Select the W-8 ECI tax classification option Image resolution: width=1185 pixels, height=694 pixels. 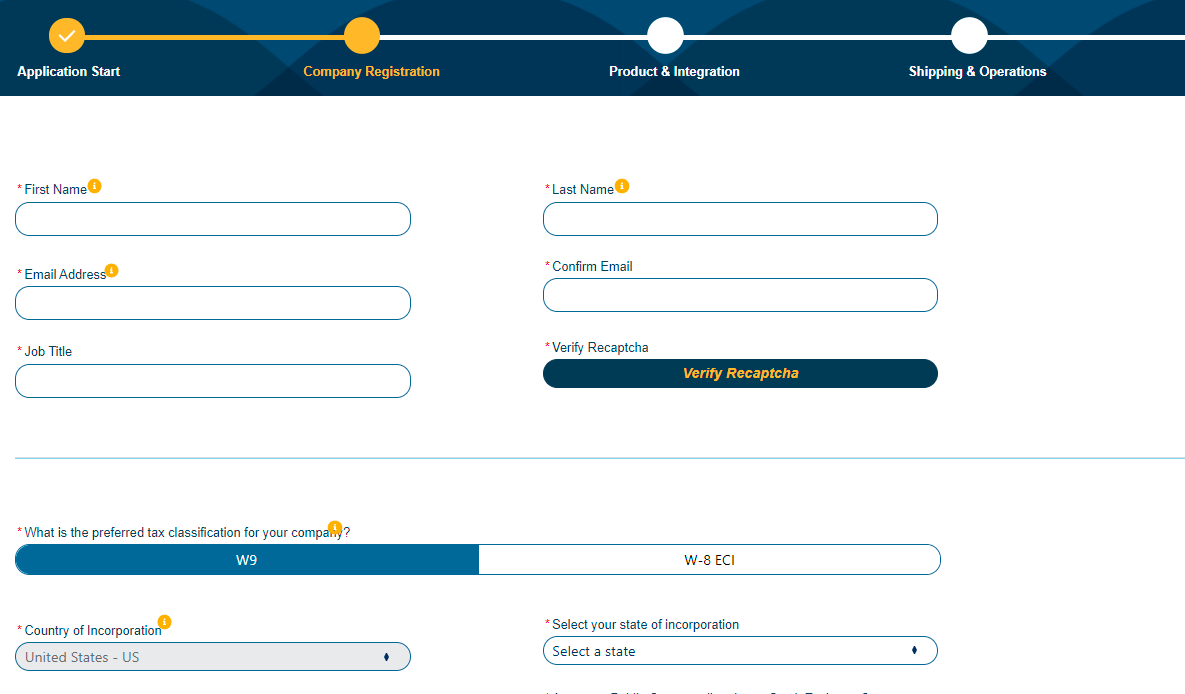click(709, 560)
